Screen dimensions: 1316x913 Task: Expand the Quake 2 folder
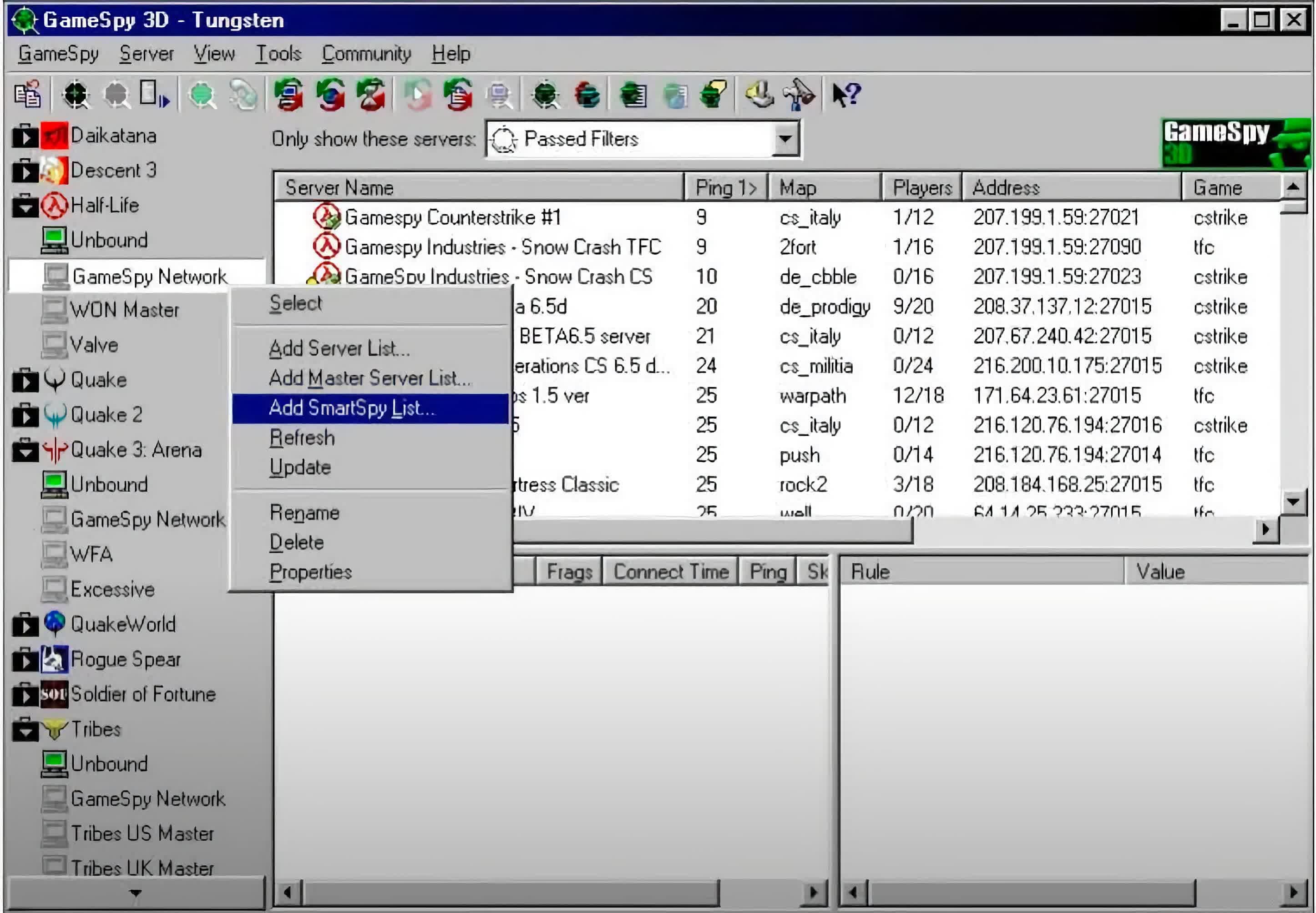click(25, 415)
